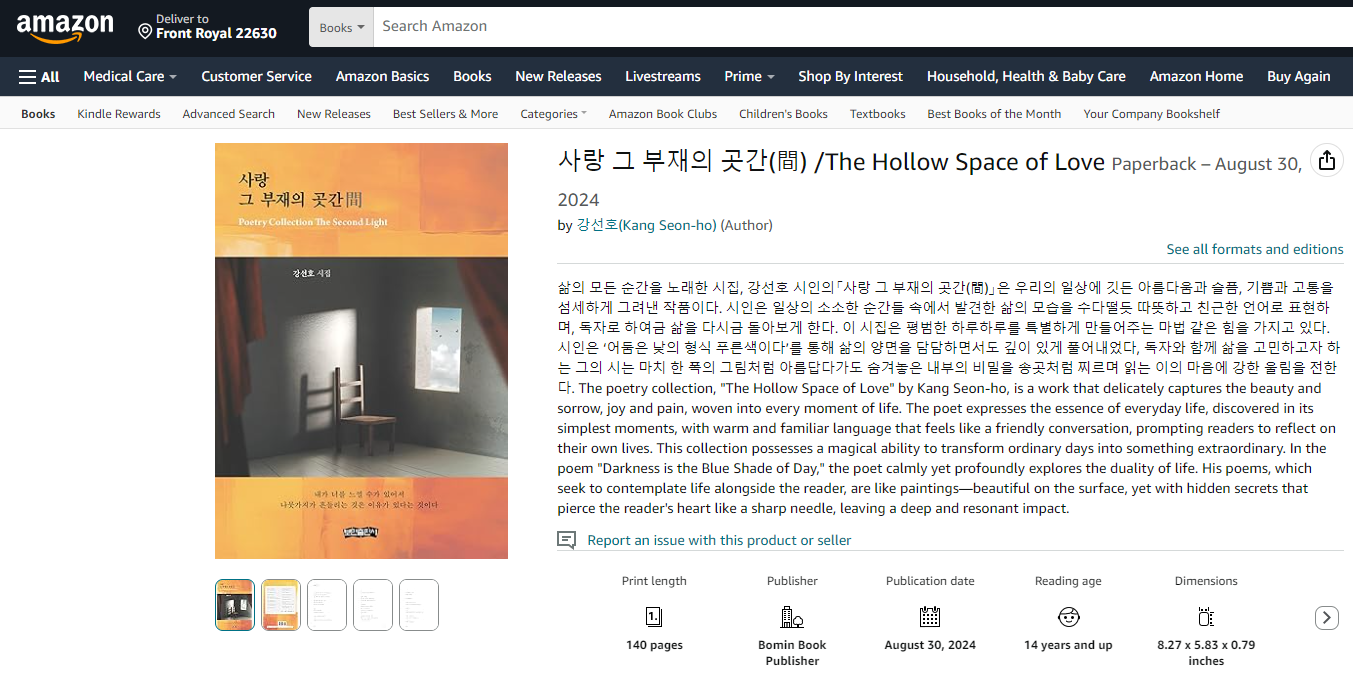The image size is (1353, 679).
Task: Select the third page preview thumbnail
Action: [327, 605]
